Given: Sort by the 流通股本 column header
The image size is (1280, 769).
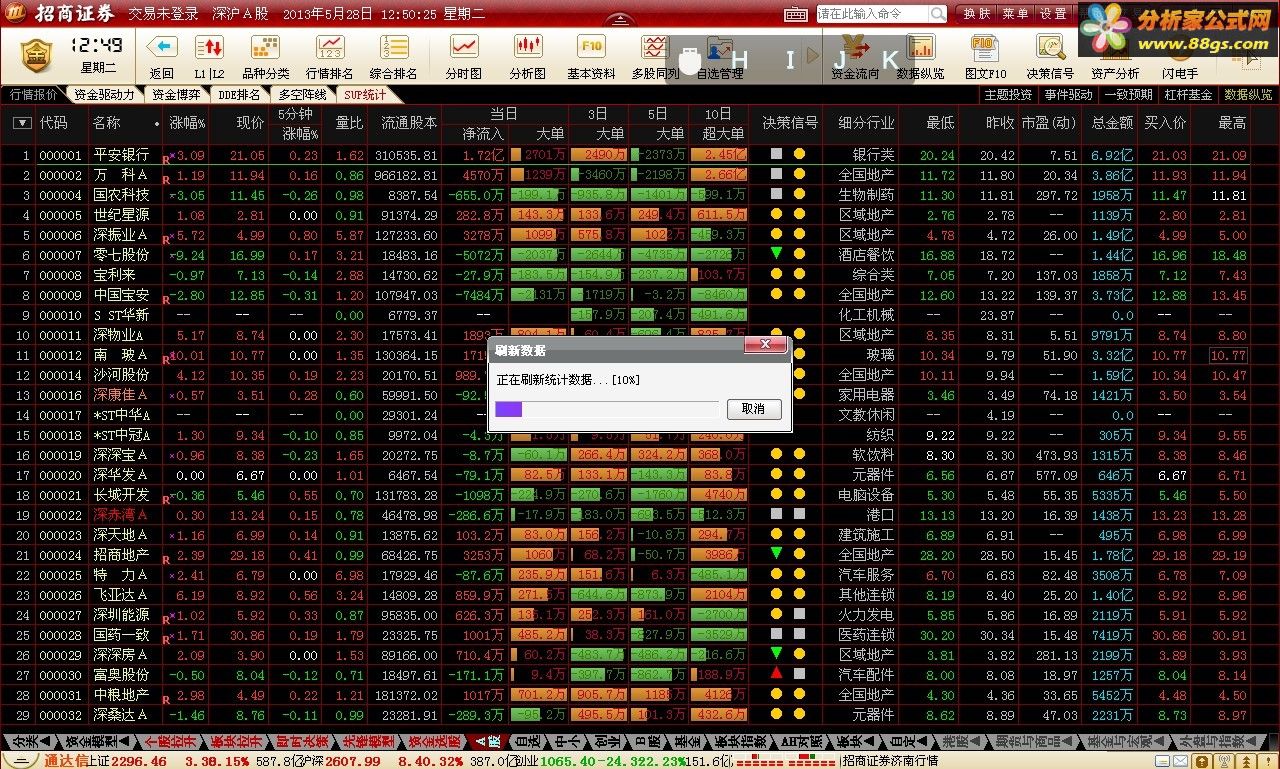Looking at the screenshot, I should (x=409, y=123).
